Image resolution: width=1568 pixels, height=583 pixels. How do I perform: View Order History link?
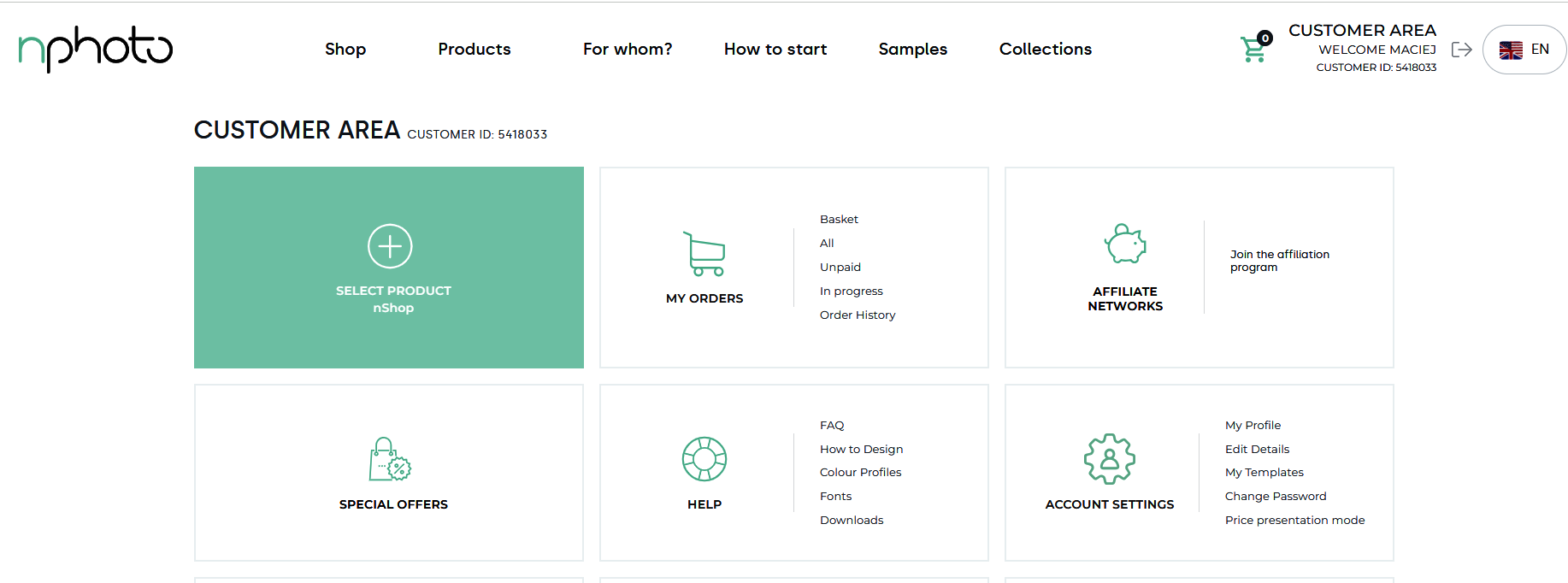point(858,315)
